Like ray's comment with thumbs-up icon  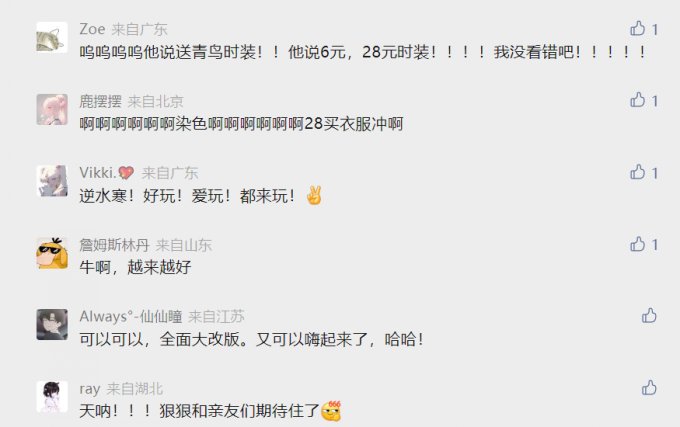click(649, 388)
